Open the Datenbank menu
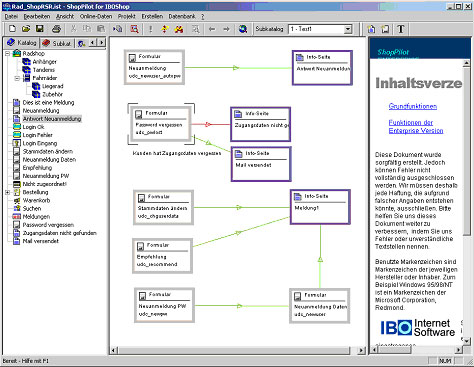 tap(182, 16)
